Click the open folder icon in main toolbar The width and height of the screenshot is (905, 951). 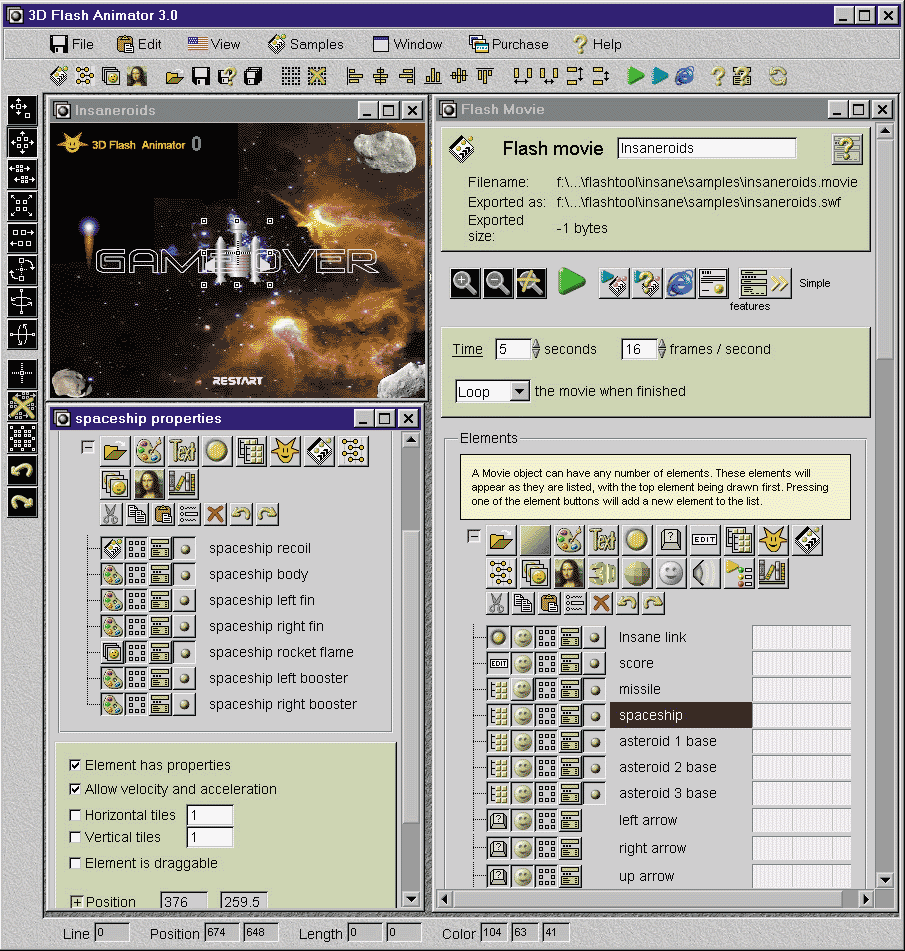(174, 76)
